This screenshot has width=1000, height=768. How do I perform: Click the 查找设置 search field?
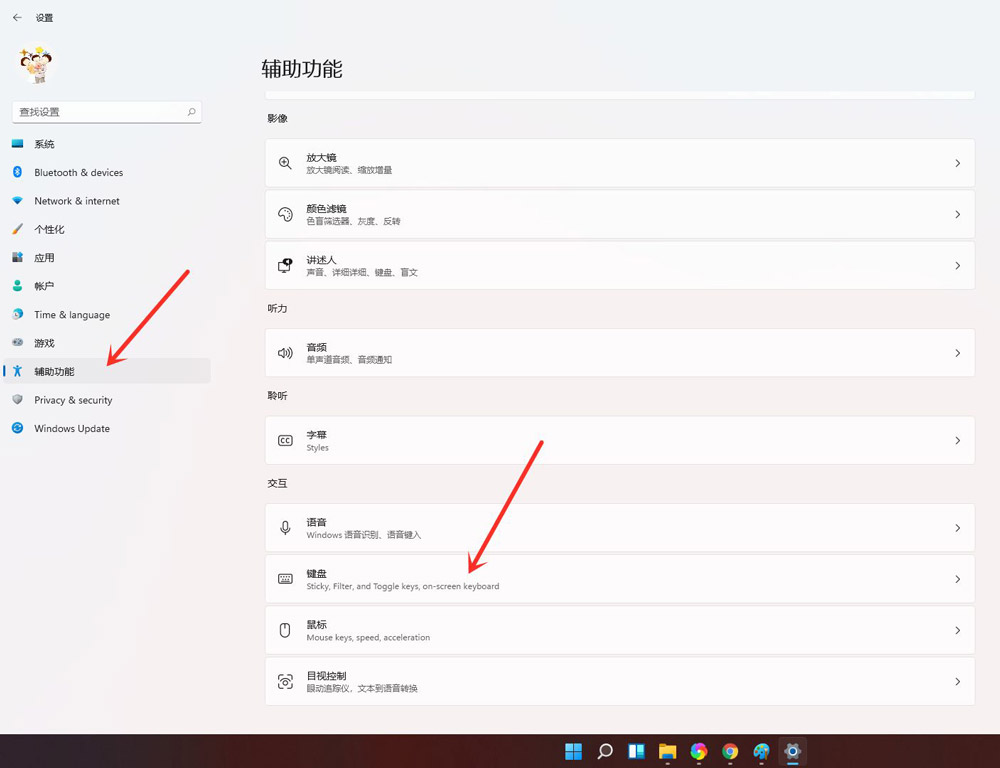(106, 111)
